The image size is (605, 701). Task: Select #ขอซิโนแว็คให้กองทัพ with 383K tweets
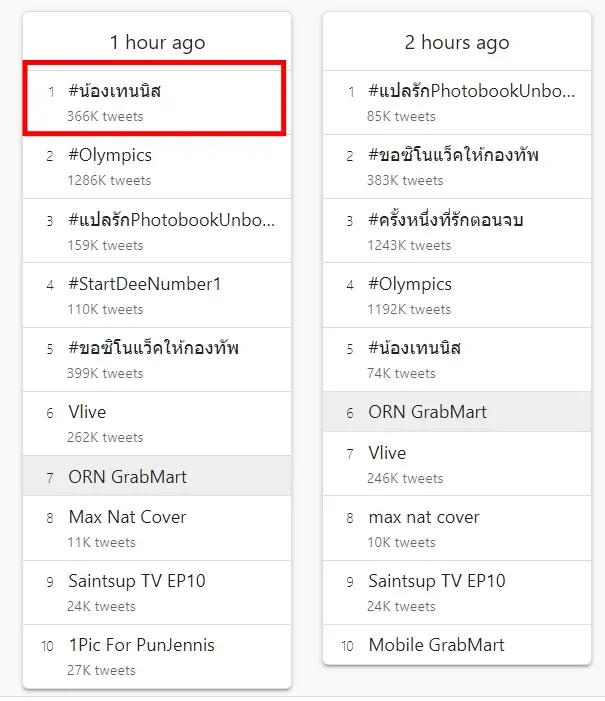(x=453, y=156)
